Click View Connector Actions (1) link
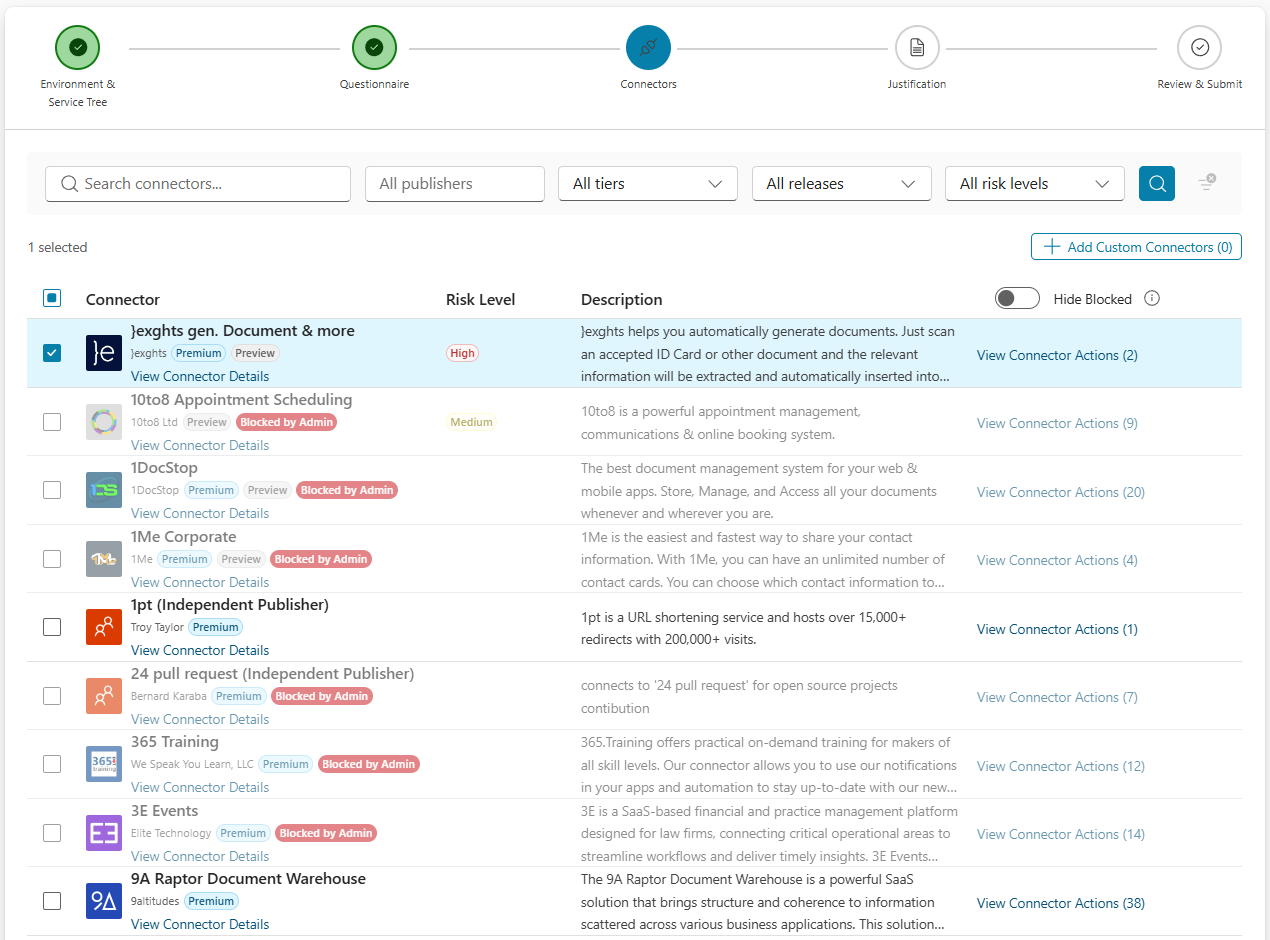The image size is (1270, 940). 1057,629
